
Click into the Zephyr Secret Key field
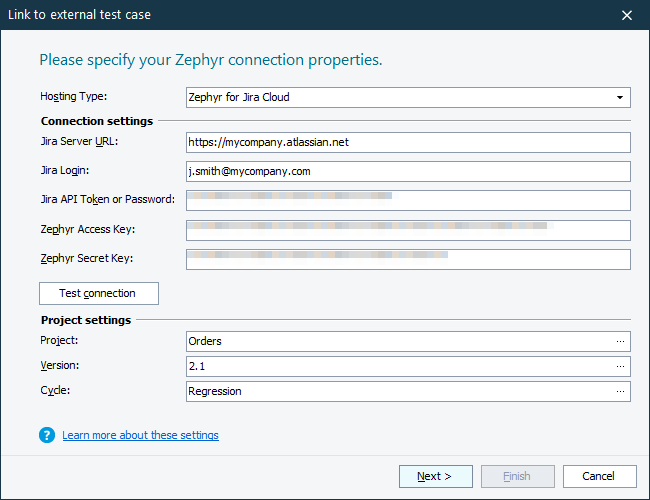point(408,259)
